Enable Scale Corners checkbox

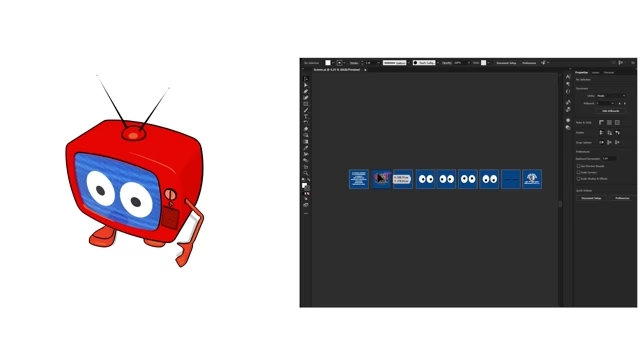click(x=578, y=172)
